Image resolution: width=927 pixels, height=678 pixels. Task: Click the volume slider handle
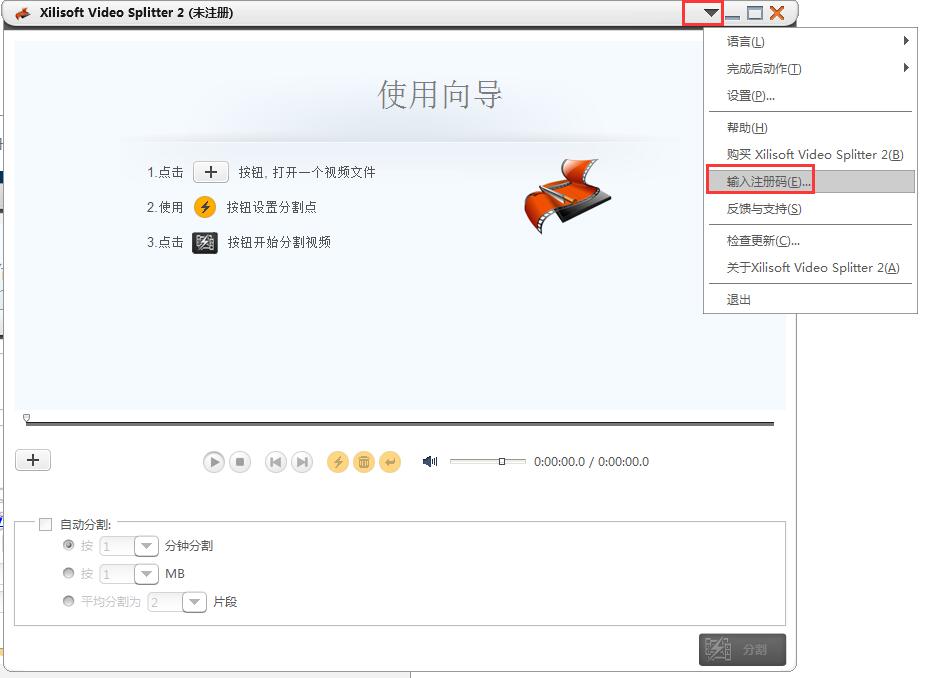click(x=502, y=461)
